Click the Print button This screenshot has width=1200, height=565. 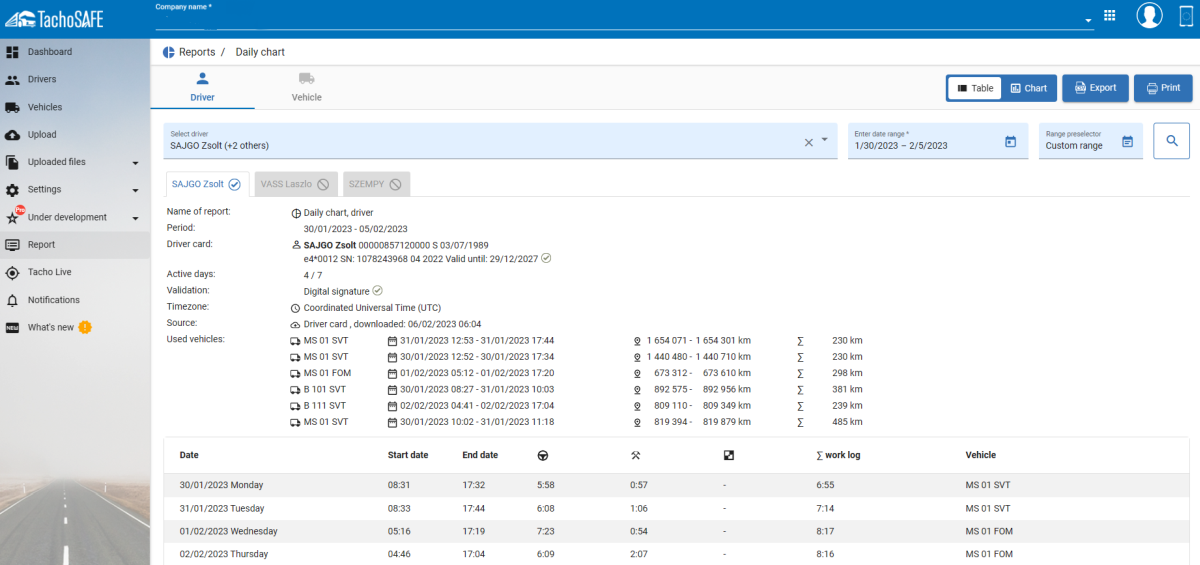[x=1163, y=88]
